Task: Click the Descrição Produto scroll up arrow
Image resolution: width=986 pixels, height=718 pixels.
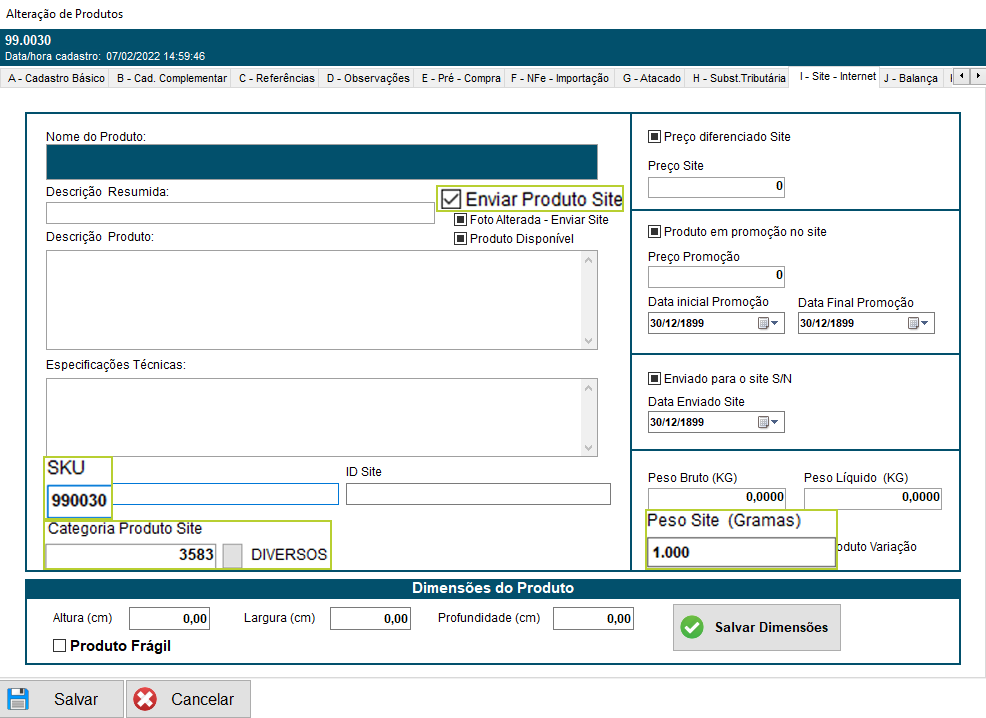Action: click(x=589, y=261)
